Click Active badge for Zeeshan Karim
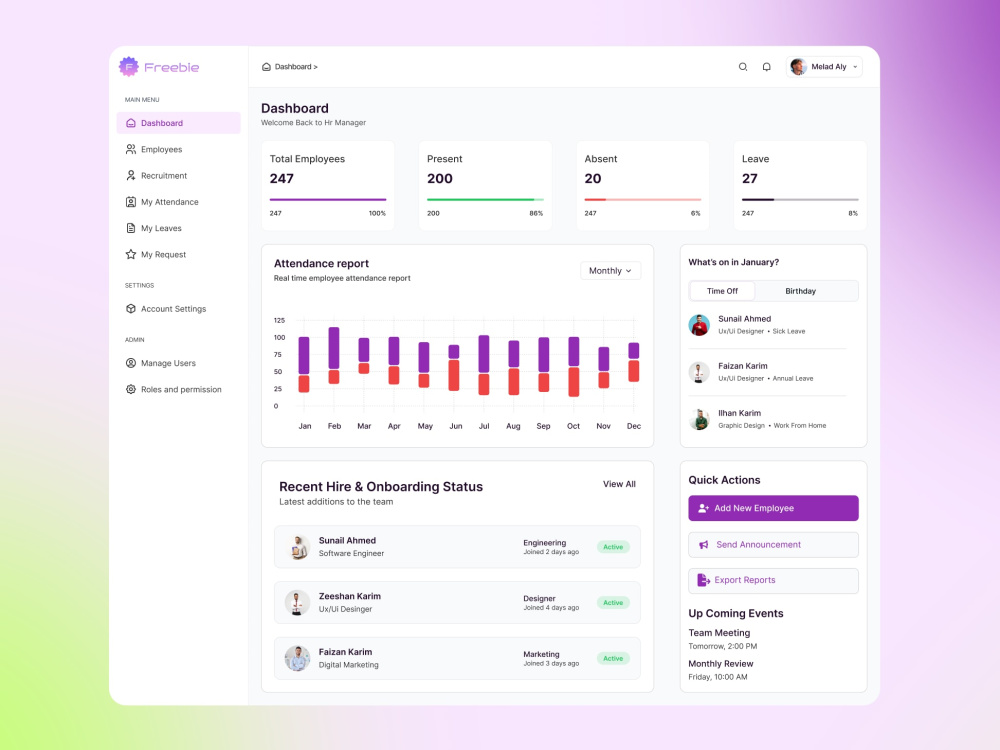This screenshot has height=750, width=1000. coord(613,603)
